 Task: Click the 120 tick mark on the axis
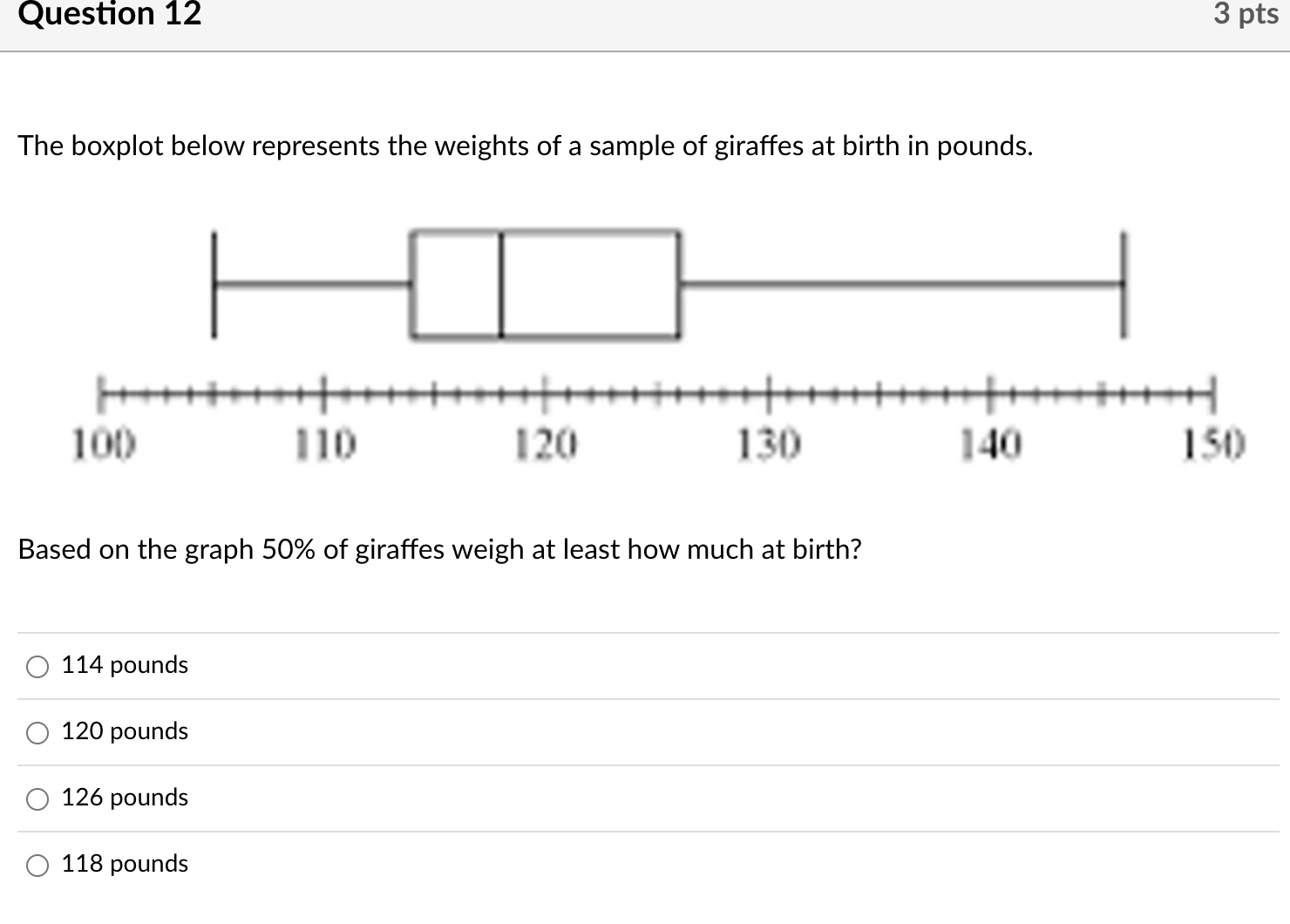click(544, 394)
